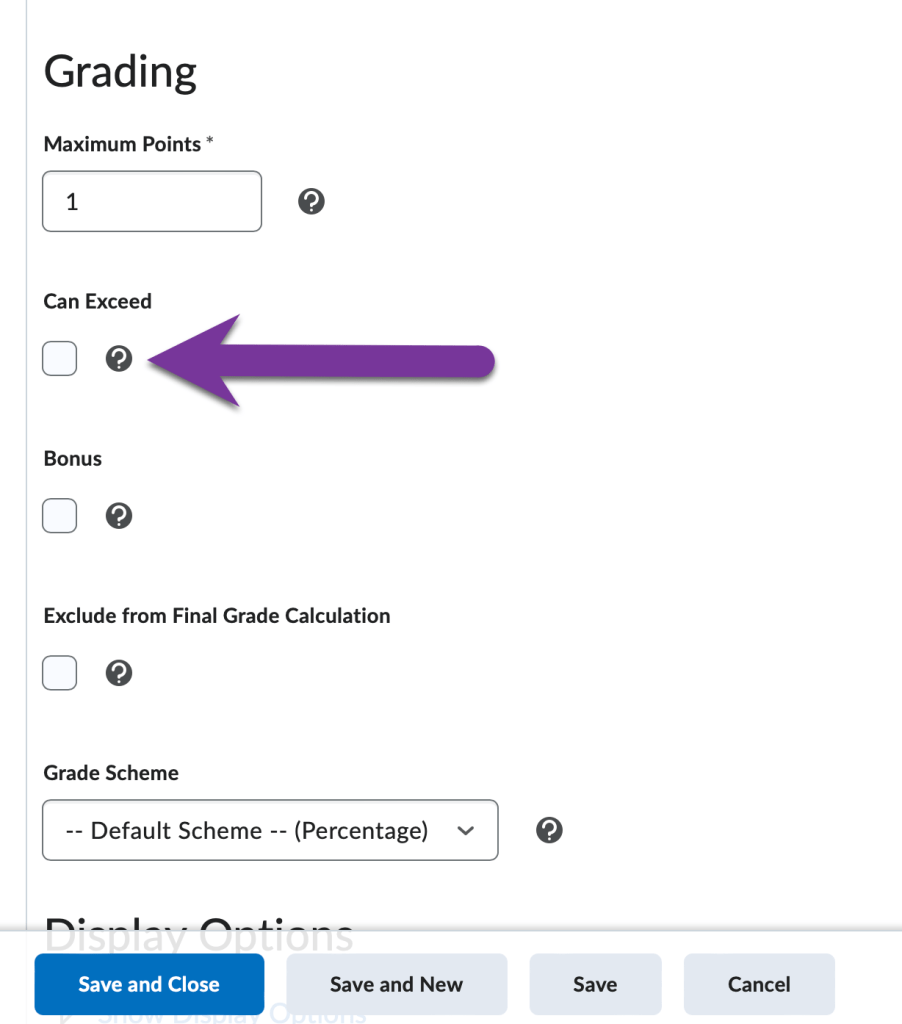Image resolution: width=902 pixels, height=1024 pixels.
Task: Check the Bonus checkbox
Action: point(59,515)
